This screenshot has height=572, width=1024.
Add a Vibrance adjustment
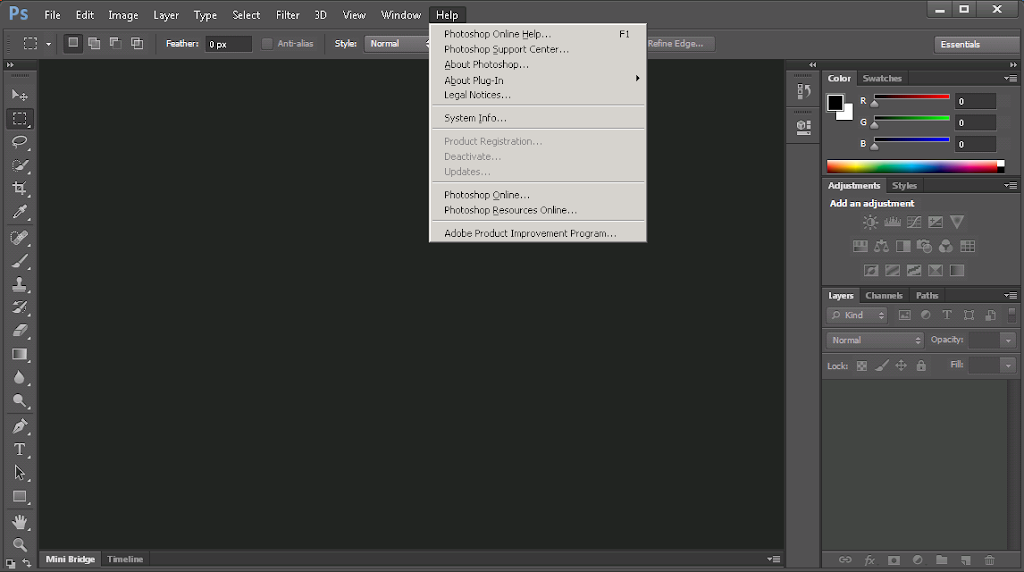tap(957, 223)
